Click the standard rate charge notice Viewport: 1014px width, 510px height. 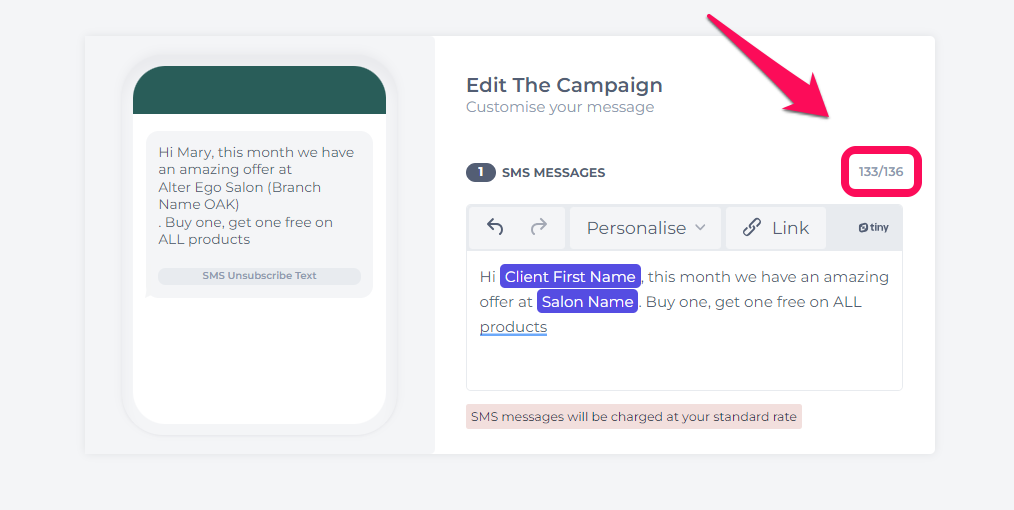[634, 417]
